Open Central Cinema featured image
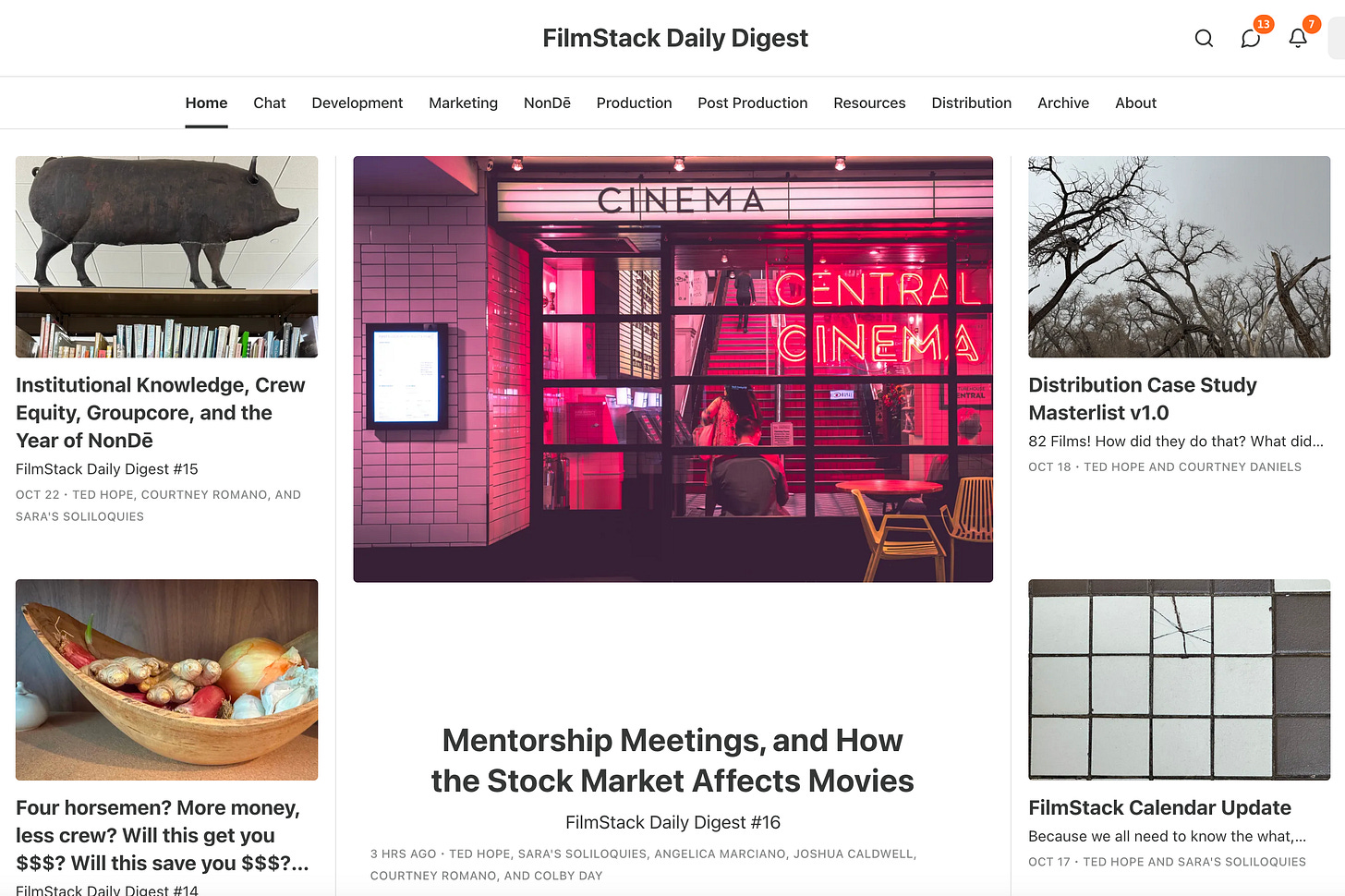The height and width of the screenshot is (896, 1345). coord(673,369)
